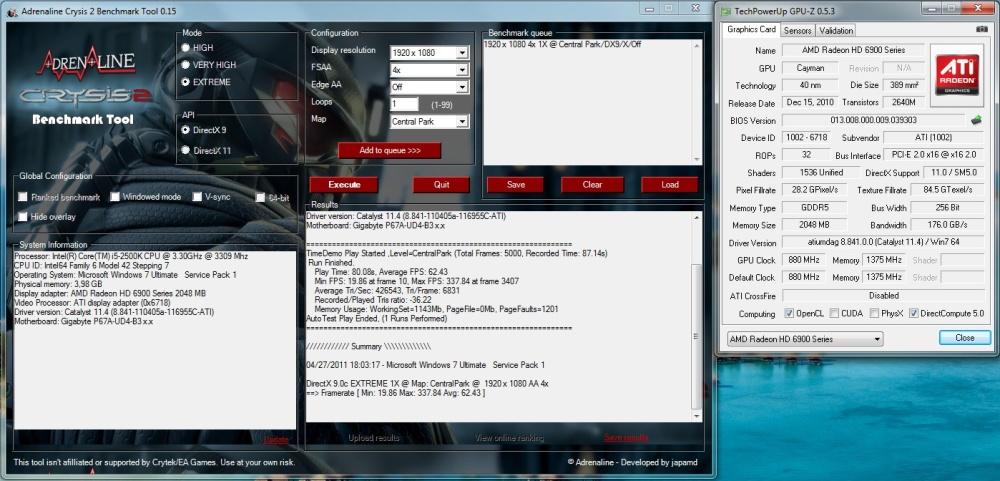The image size is (1000, 481).
Task: Click the View online ranking link
Action: (x=509, y=438)
